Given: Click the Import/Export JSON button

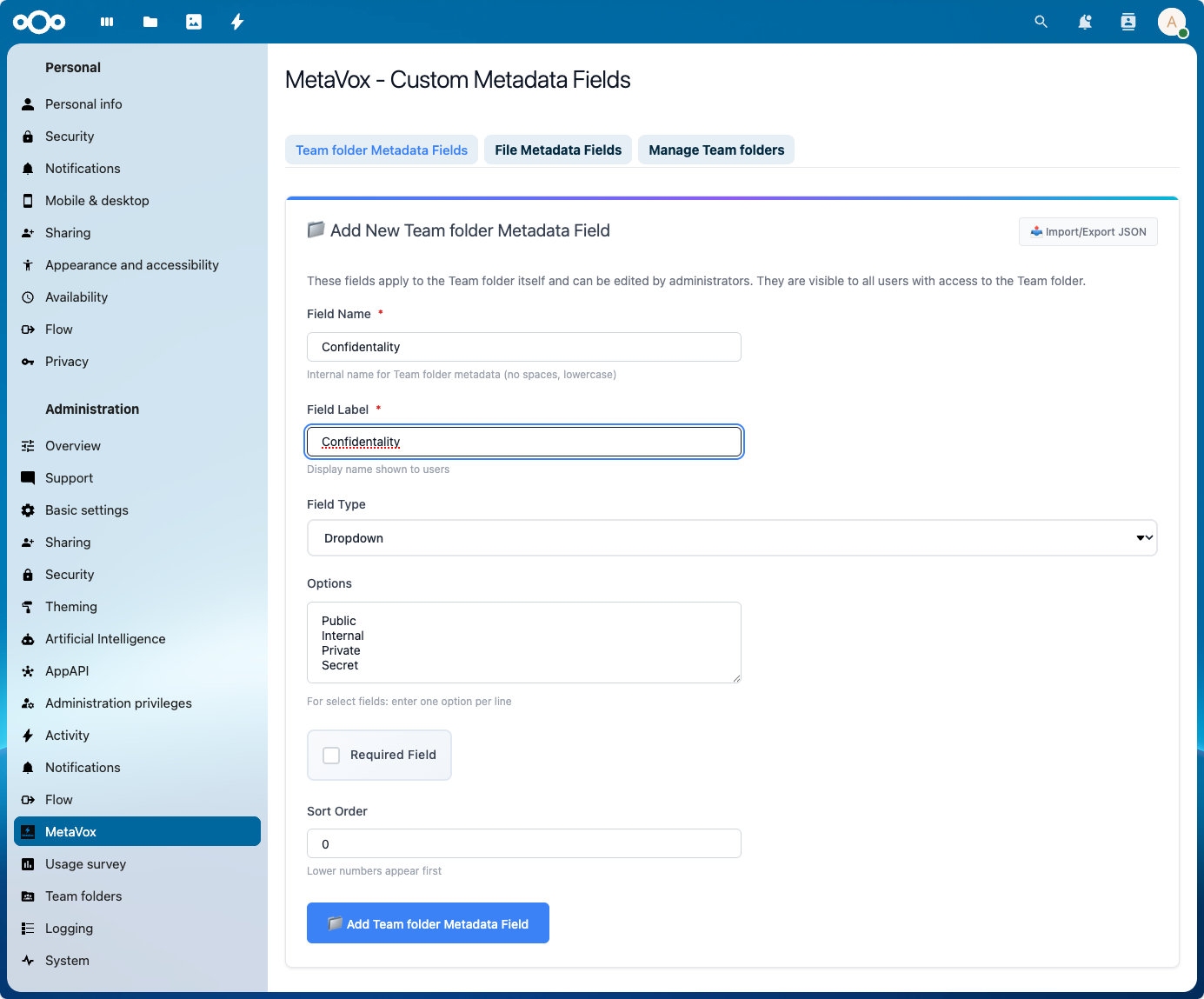Looking at the screenshot, I should 1088,232.
